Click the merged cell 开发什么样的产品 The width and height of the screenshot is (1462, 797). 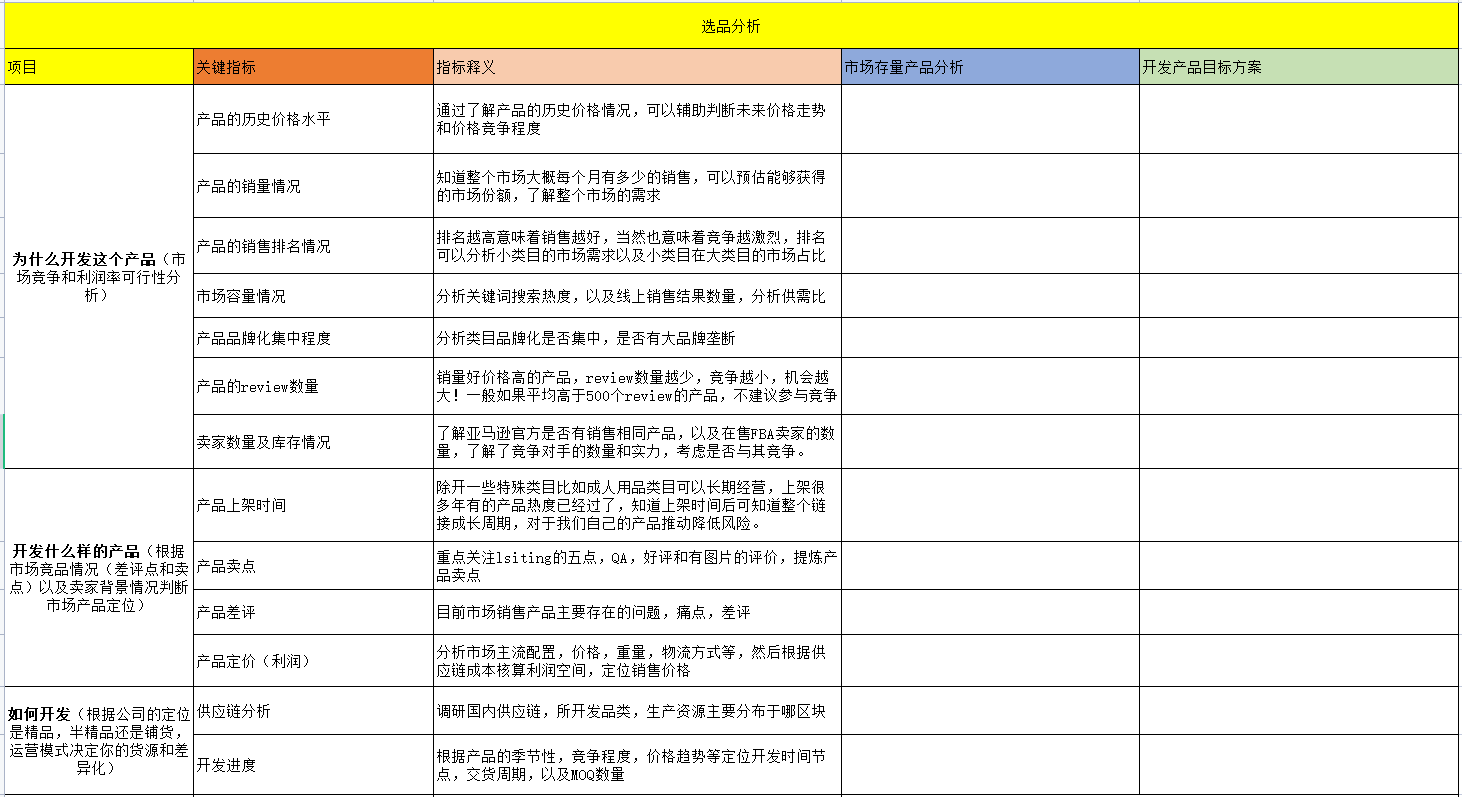[x=99, y=578]
